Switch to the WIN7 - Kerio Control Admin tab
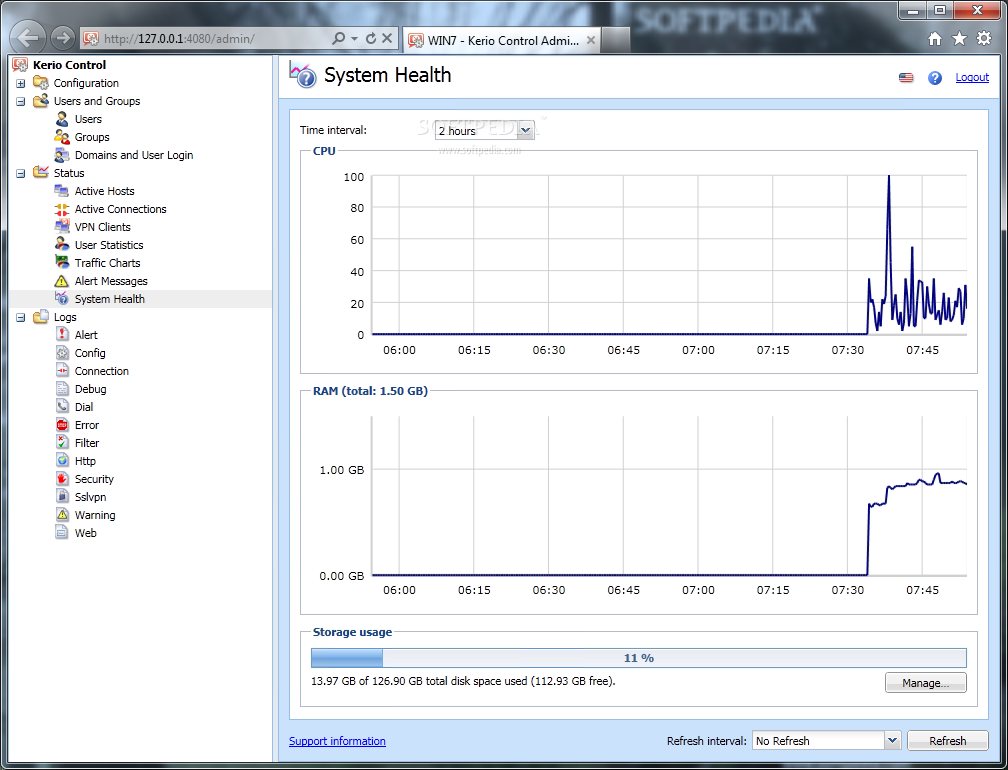Viewport: 1008px width, 770px height. tap(502, 40)
